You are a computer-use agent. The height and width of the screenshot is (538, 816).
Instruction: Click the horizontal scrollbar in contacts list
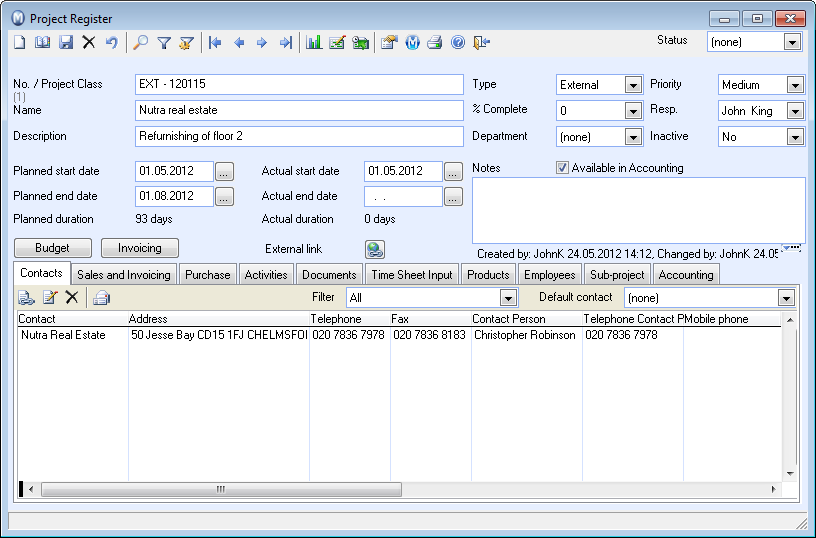pos(220,490)
